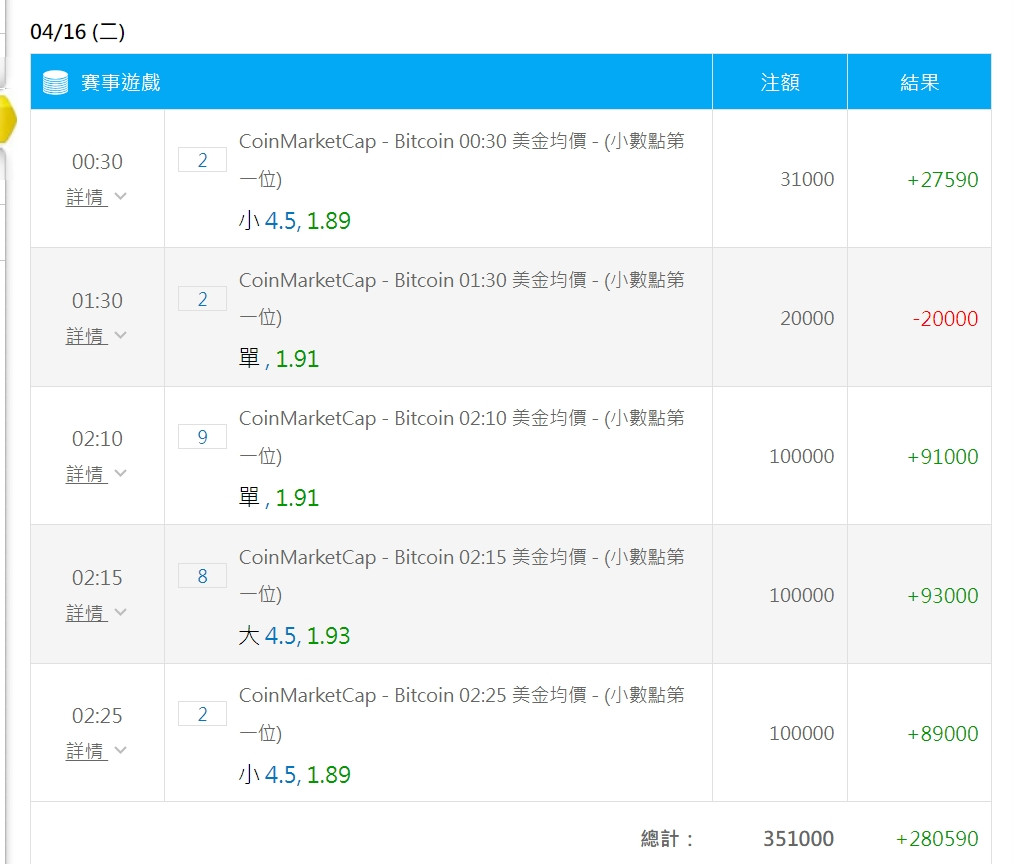Click the result value +93000
Viewport: 1014px width, 864px height.
[x=942, y=596]
